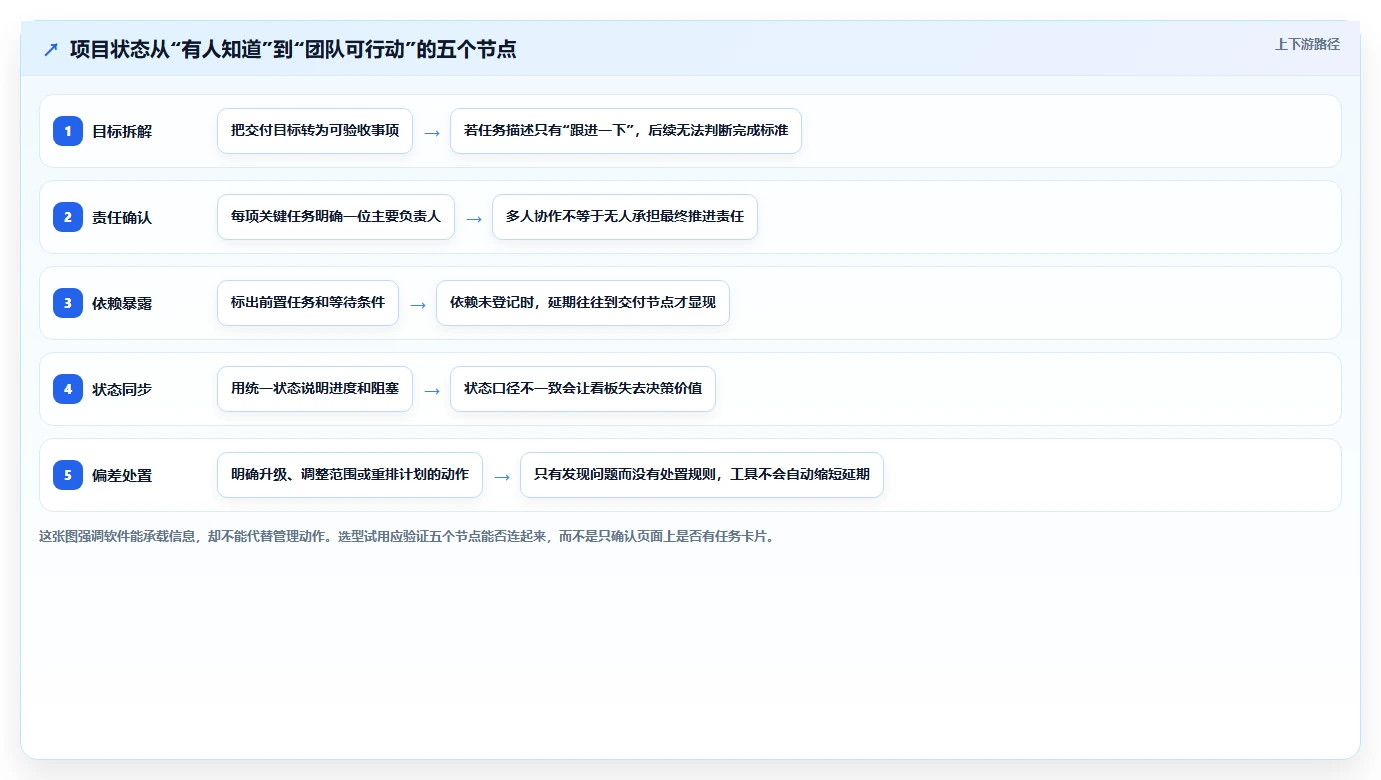Select the 依赖暴露 step label

(x=122, y=303)
